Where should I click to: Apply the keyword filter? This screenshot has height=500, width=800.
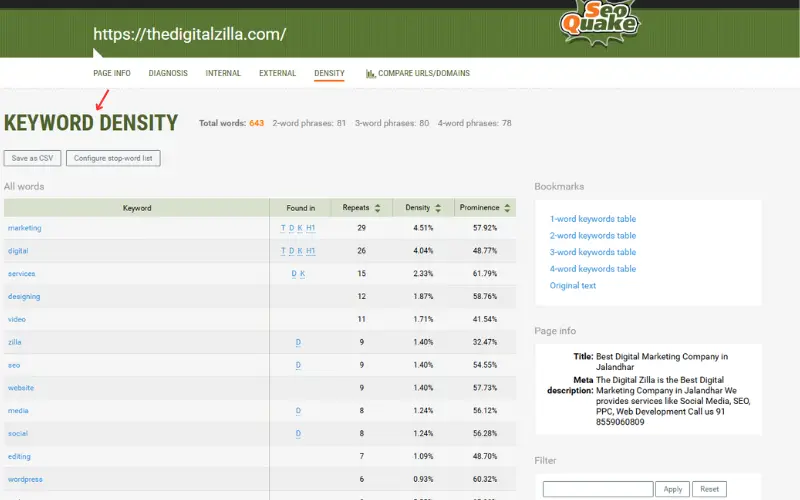coord(673,489)
